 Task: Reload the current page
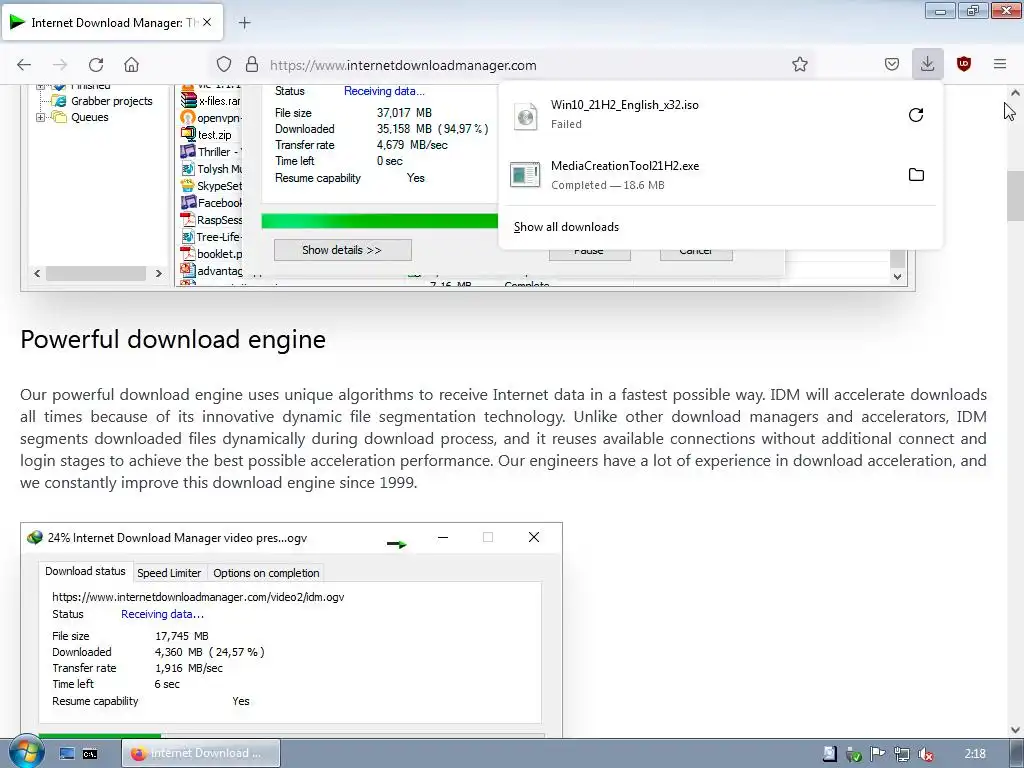point(96,65)
